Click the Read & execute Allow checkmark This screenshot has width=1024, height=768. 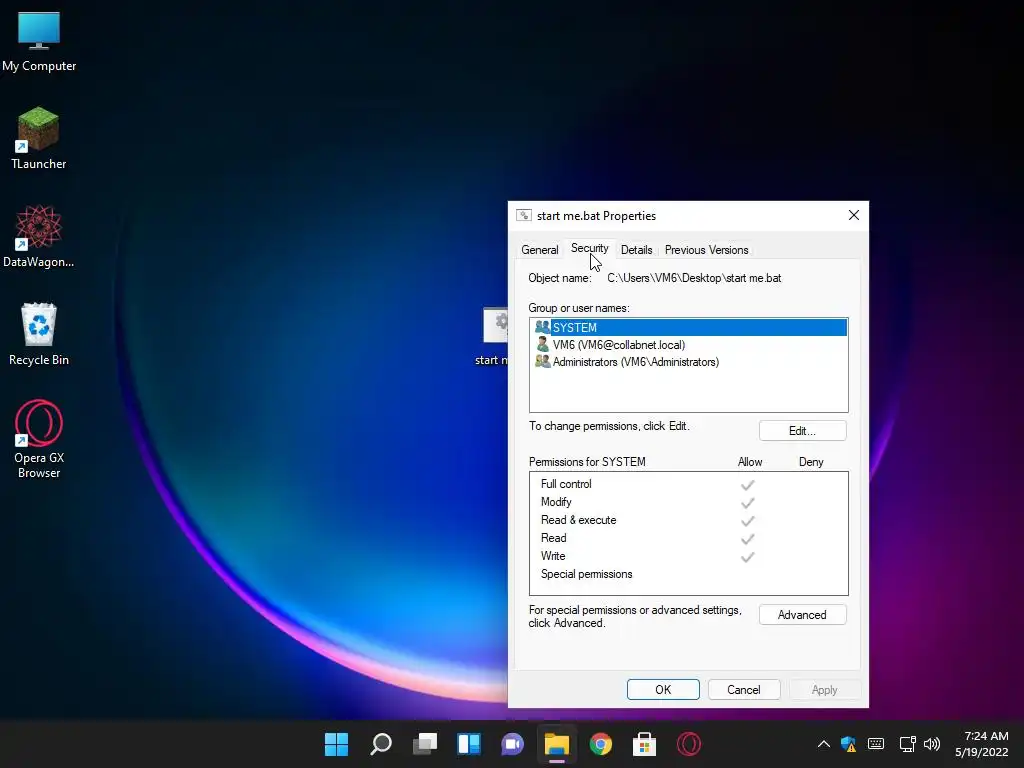tap(748, 520)
